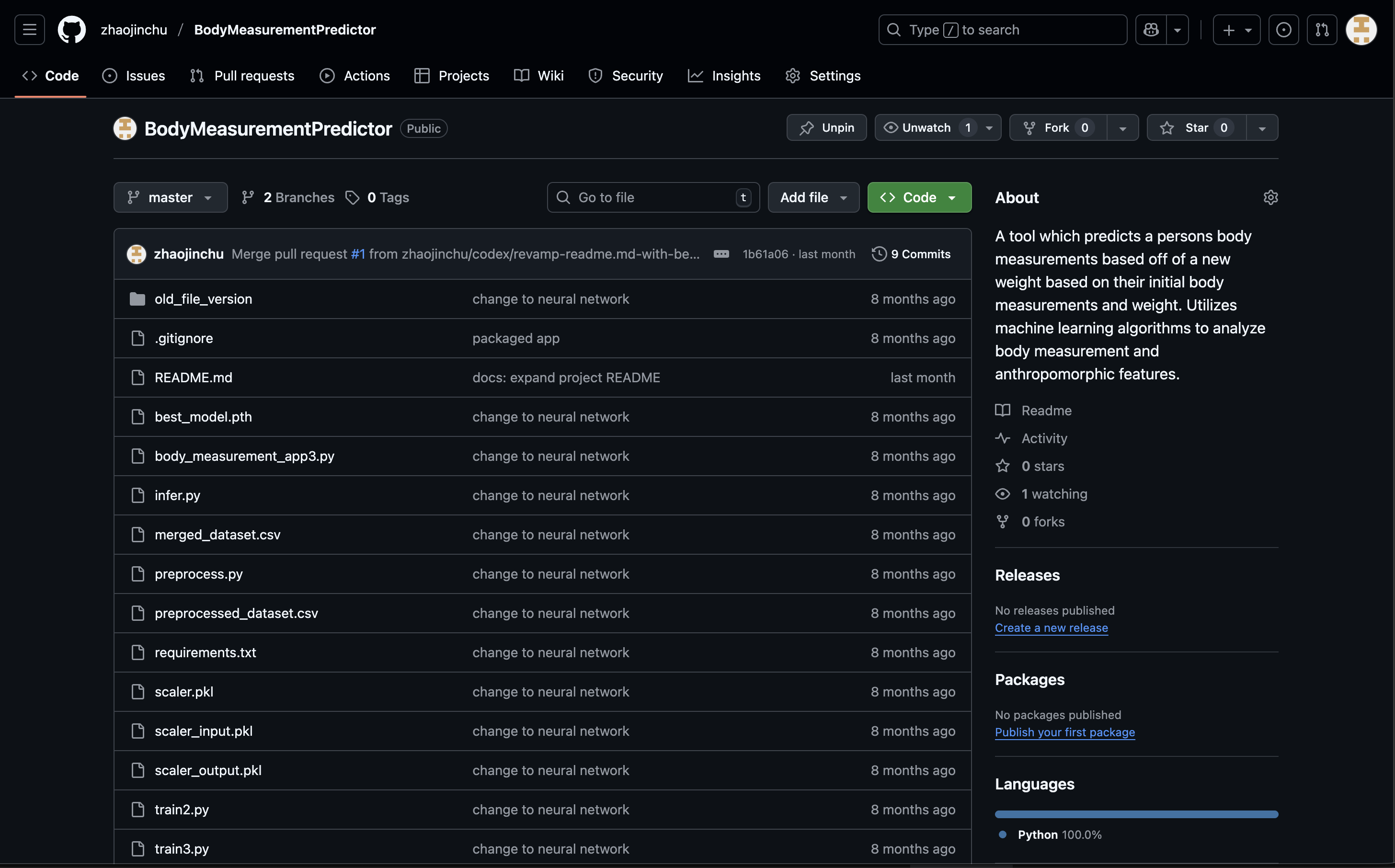Click the commit author avatar

136,254
